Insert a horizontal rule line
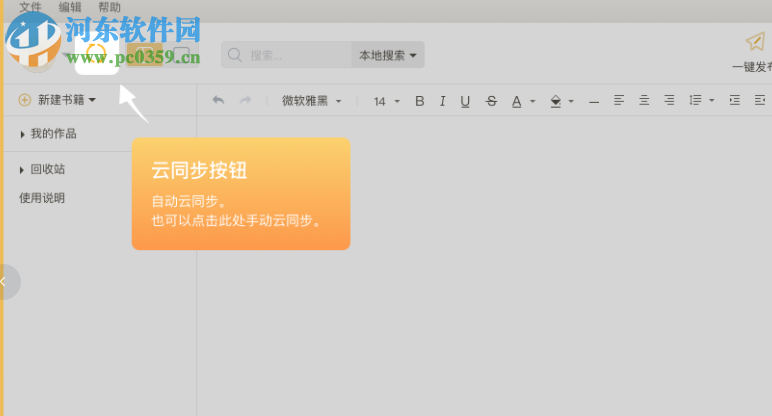Screen dimensions: 772x416 pos(594,102)
